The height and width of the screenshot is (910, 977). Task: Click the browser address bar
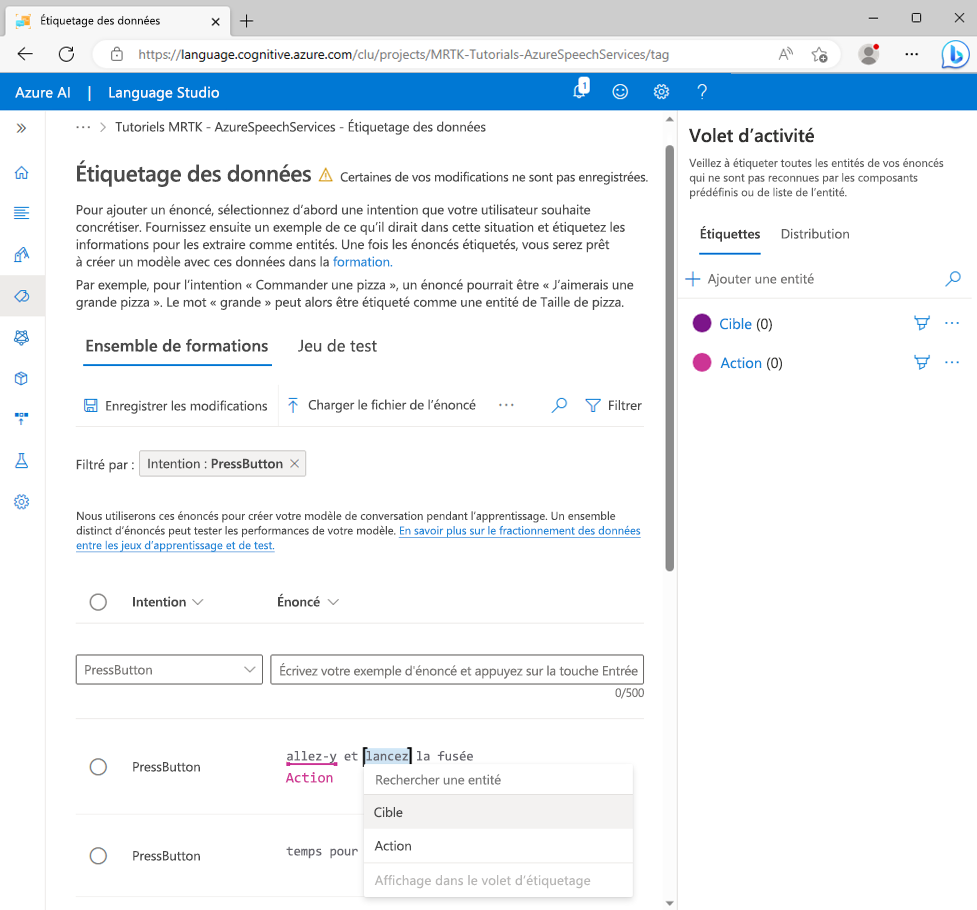pos(403,55)
